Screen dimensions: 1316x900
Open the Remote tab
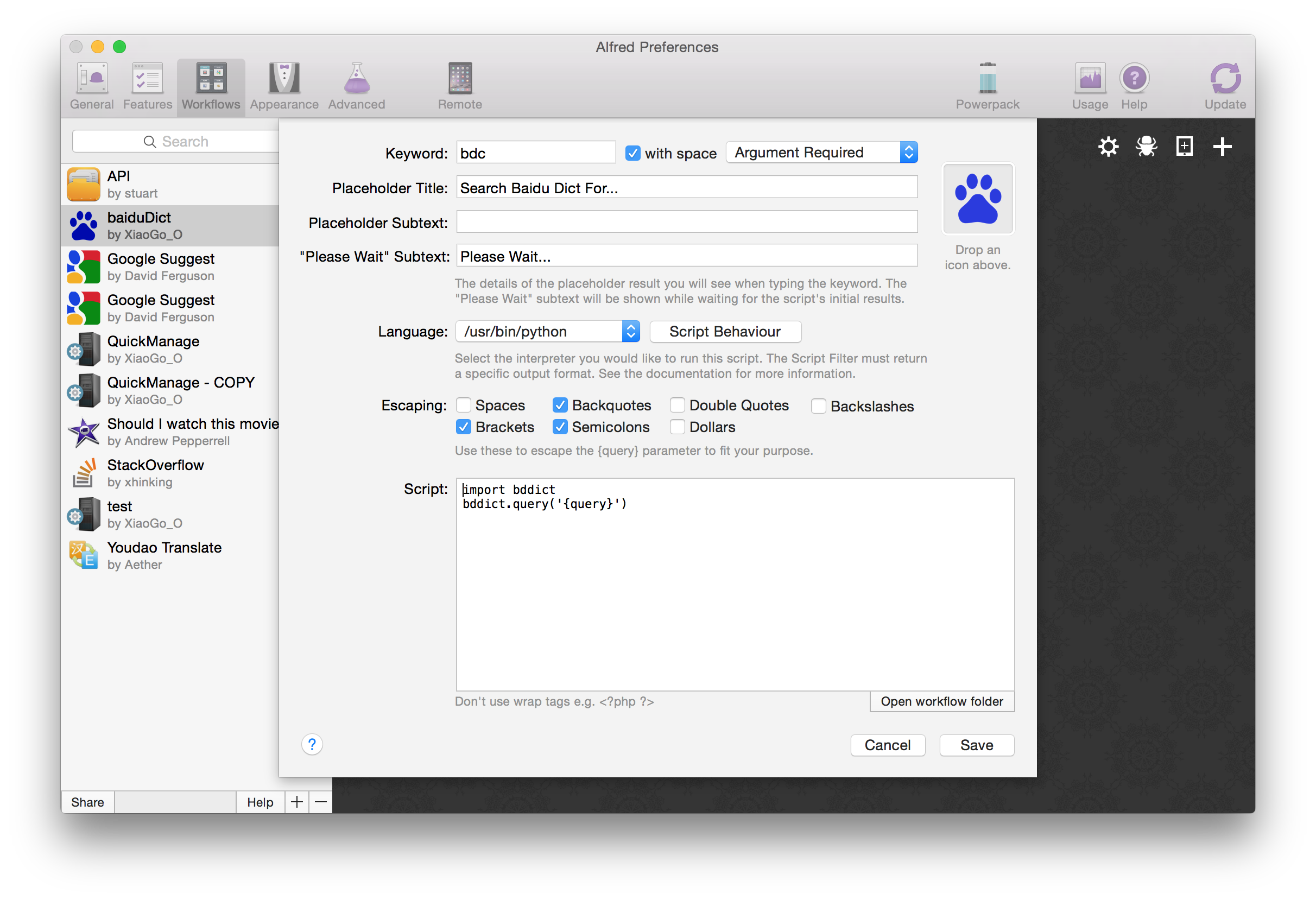(x=460, y=87)
